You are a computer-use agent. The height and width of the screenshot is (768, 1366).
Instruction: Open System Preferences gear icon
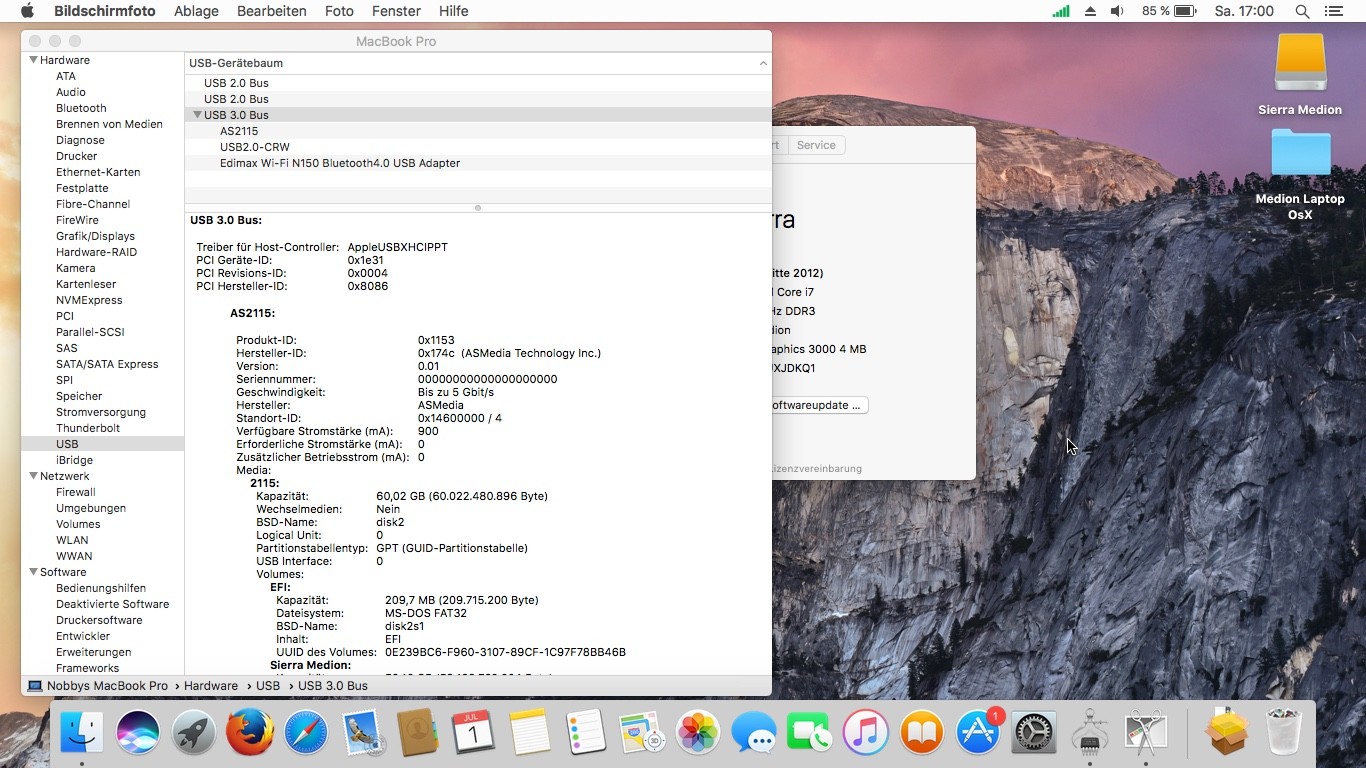pyautogui.click(x=1034, y=733)
